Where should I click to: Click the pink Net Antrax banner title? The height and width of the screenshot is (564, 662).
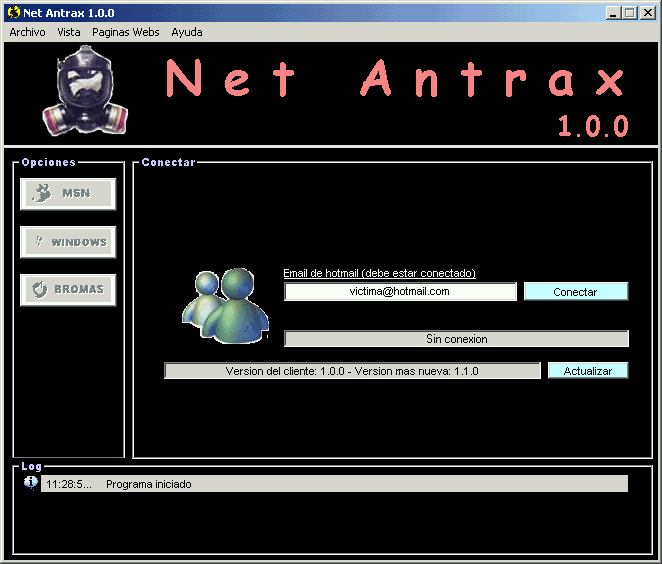click(396, 80)
